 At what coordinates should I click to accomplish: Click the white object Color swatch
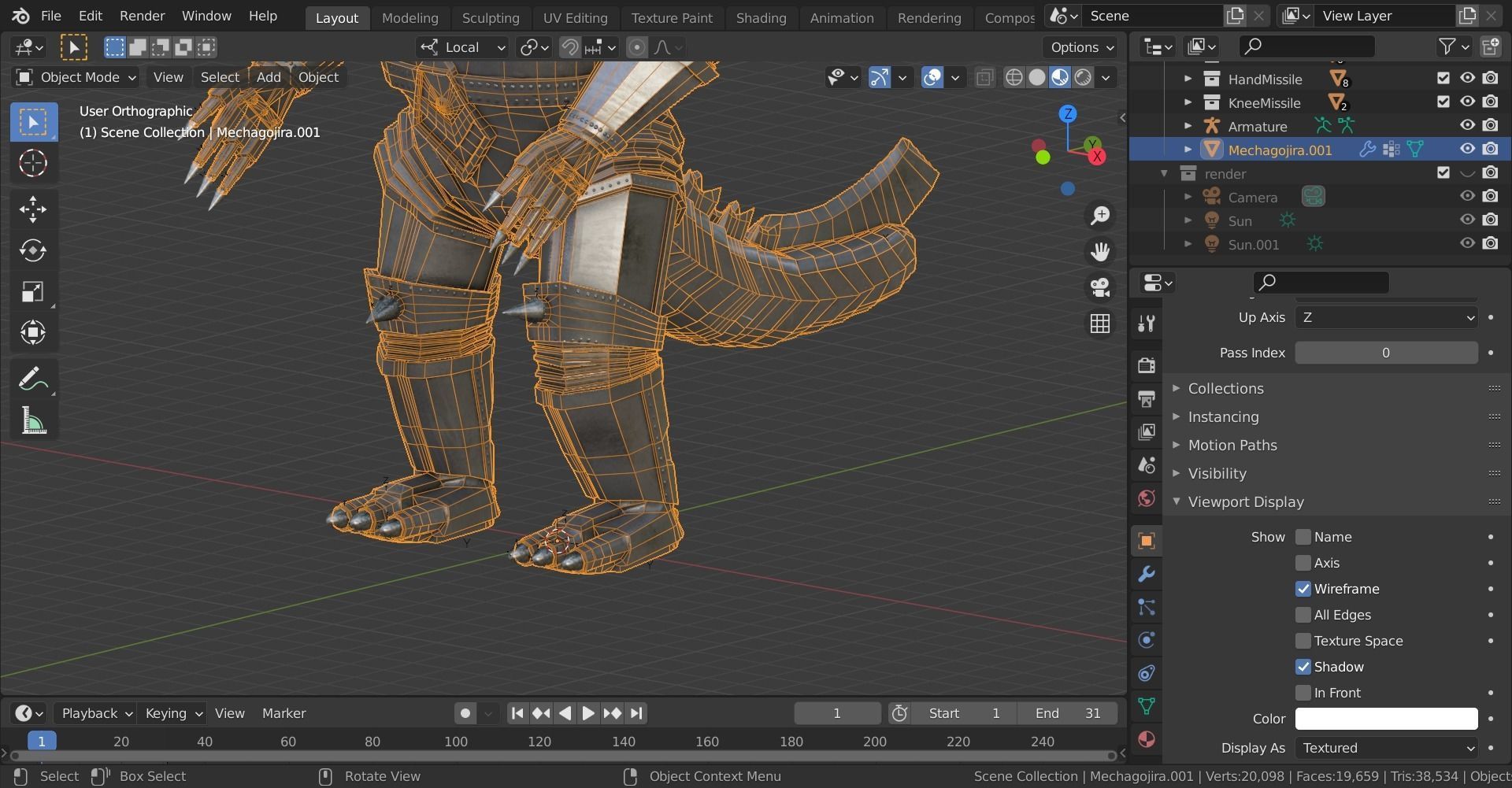tap(1386, 719)
